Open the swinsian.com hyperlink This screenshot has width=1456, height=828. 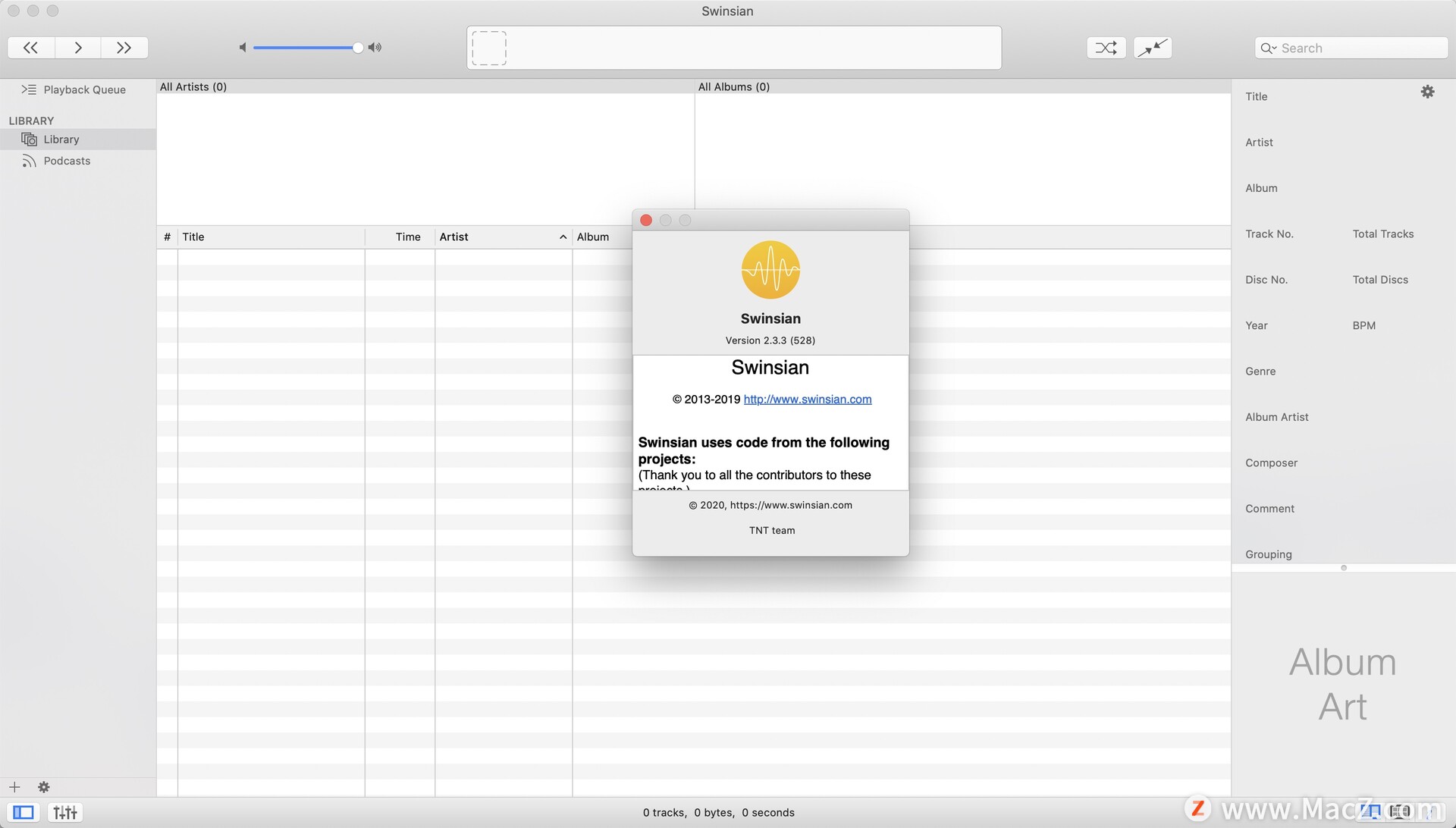click(x=807, y=400)
